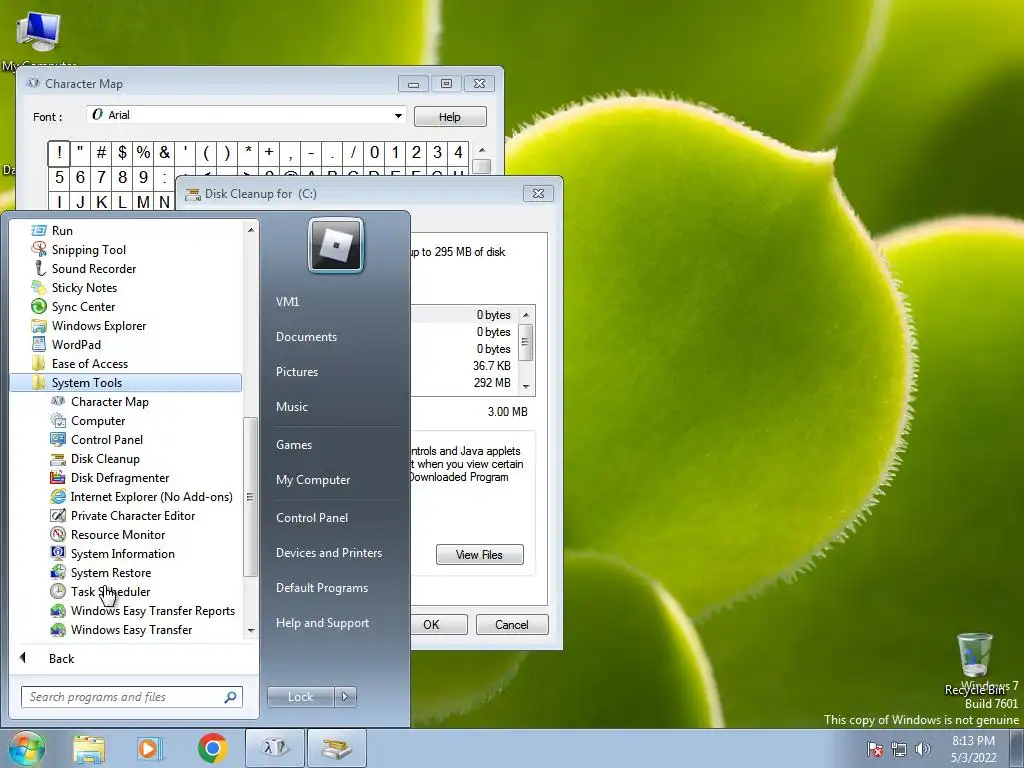Switch to Character Map taskbar button

[x=275, y=748]
